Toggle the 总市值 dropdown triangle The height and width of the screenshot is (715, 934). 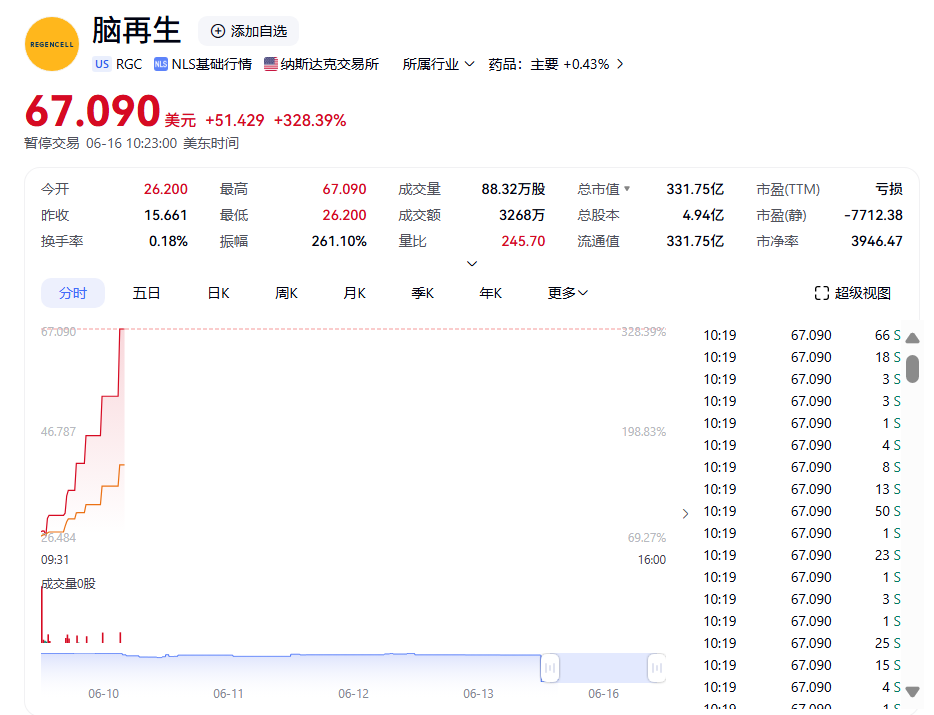click(x=627, y=189)
